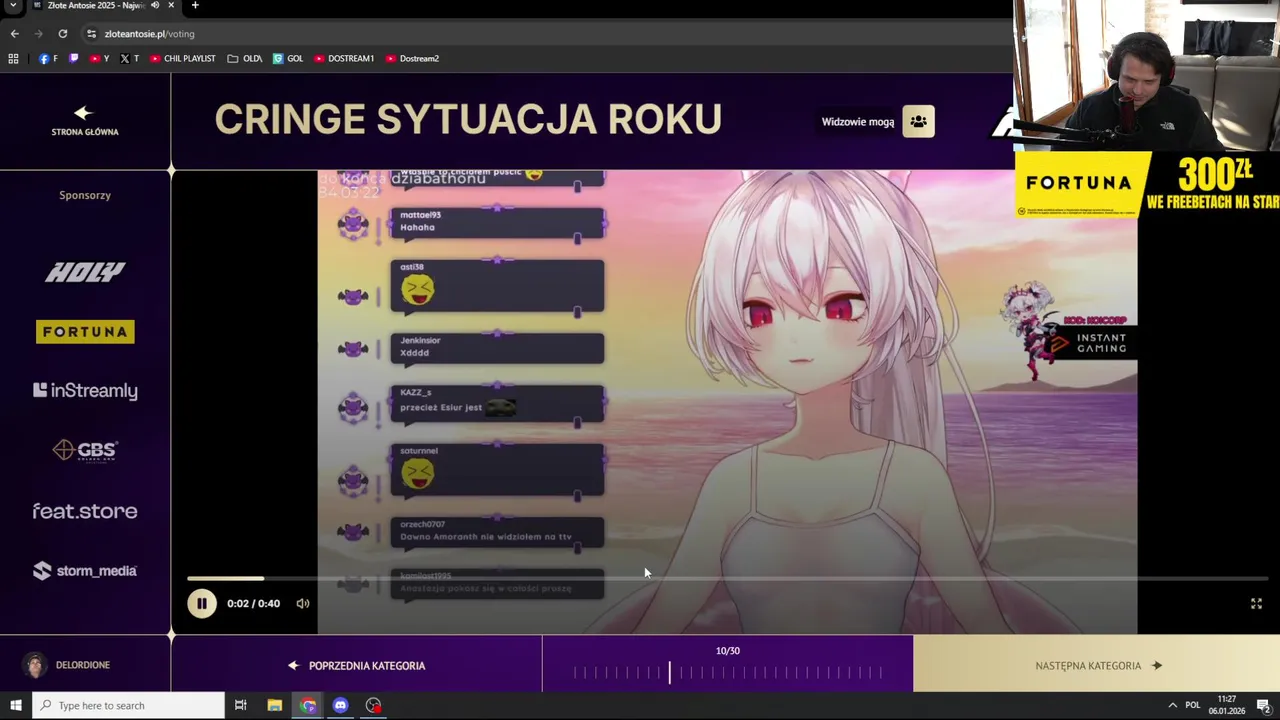The width and height of the screenshot is (1280, 720).
Task: Go to Następna Kategoria
Action: (x=1097, y=665)
